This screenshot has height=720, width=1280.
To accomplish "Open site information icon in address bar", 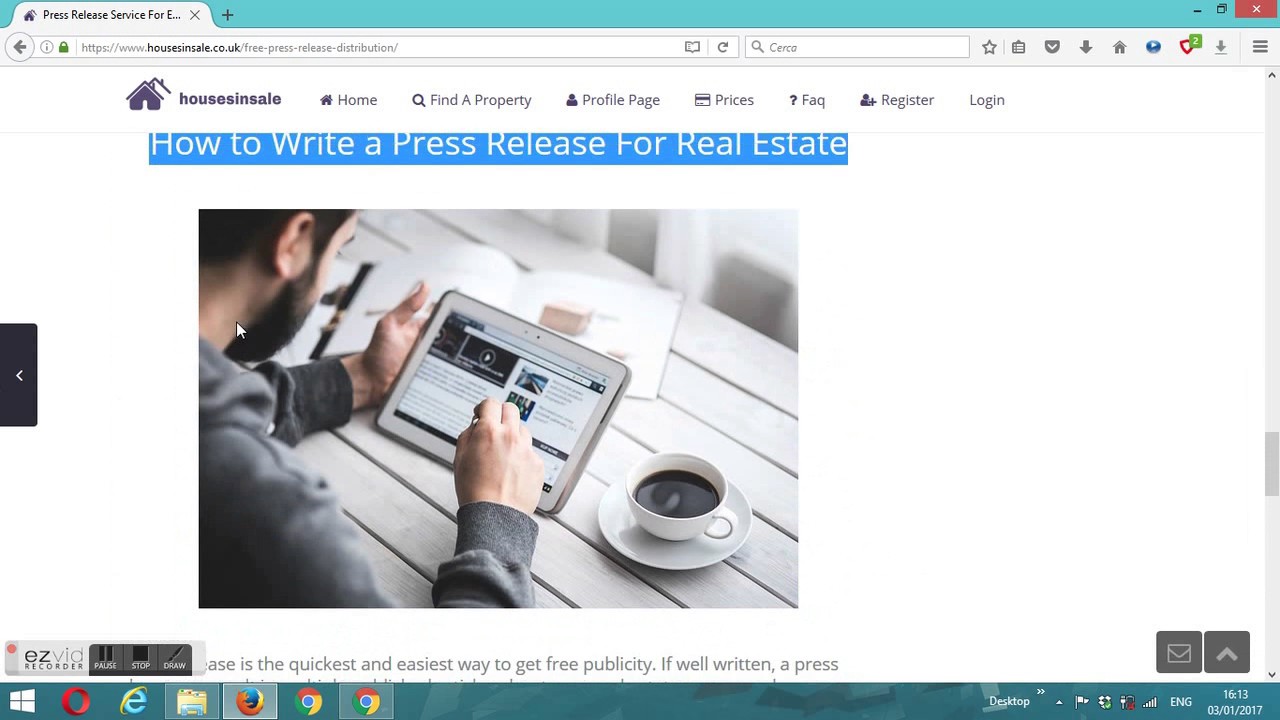I will click(47, 47).
